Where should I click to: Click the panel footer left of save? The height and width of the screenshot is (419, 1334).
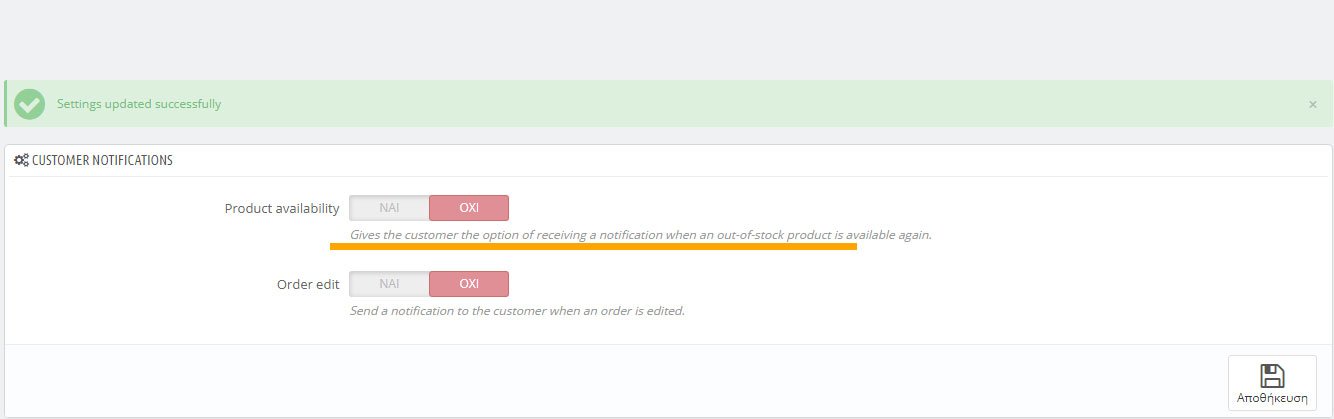tap(600, 380)
